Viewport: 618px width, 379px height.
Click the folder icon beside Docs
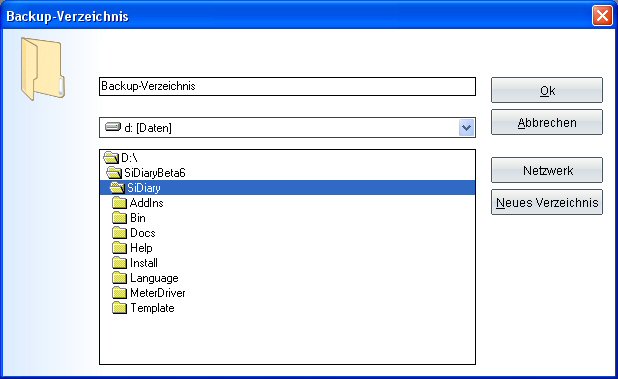[x=119, y=233]
